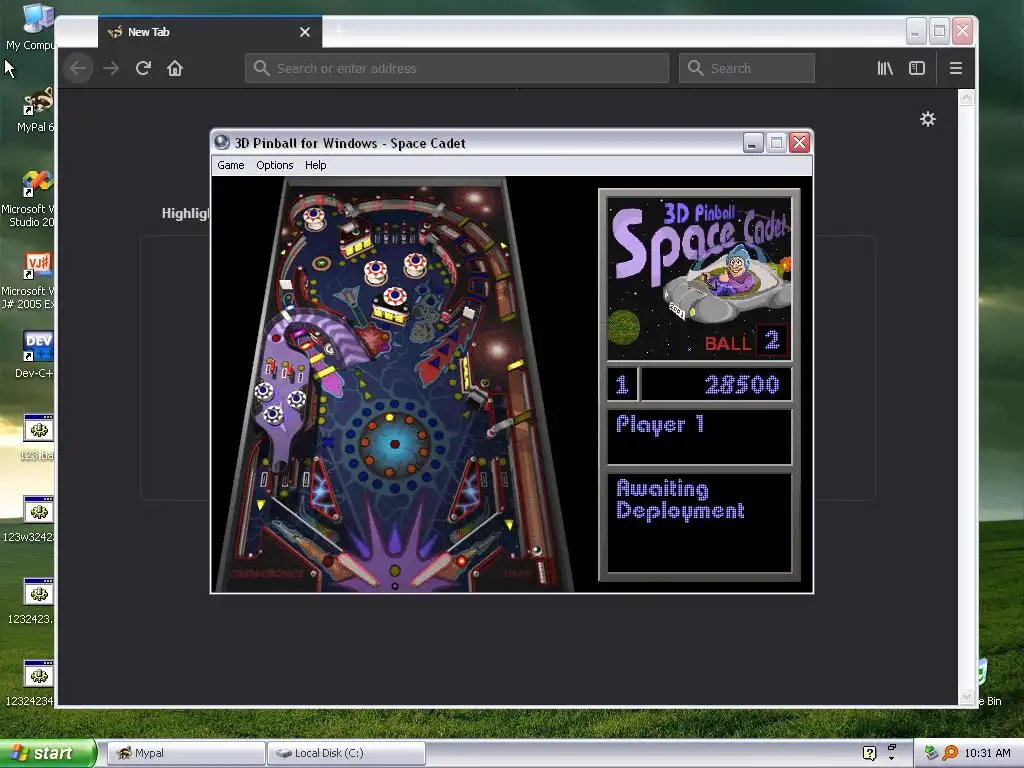The image size is (1024, 768).
Task: Click the browser back arrow button
Action: [x=78, y=68]
